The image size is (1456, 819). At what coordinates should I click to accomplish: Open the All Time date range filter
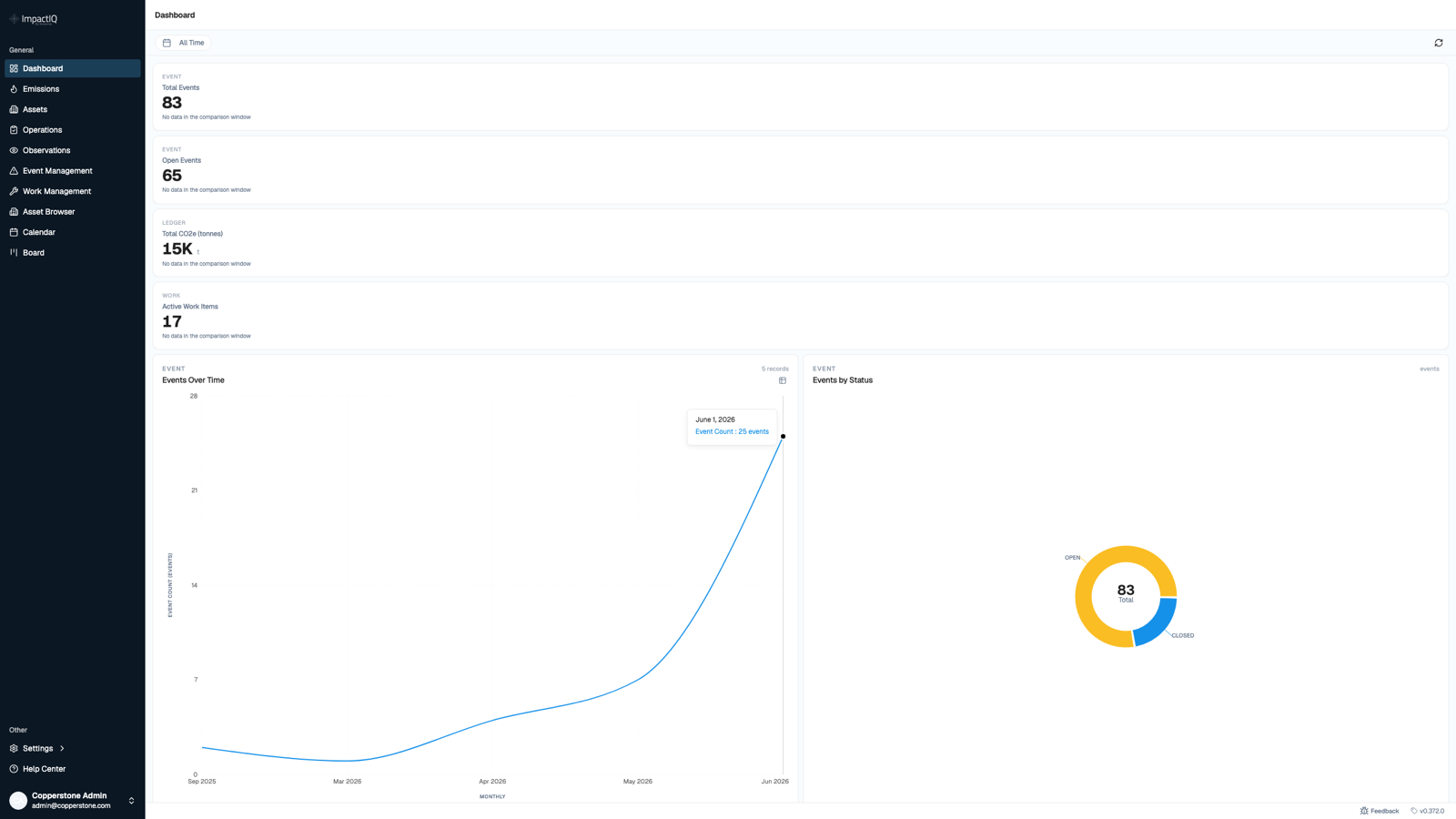pos(185,43)
